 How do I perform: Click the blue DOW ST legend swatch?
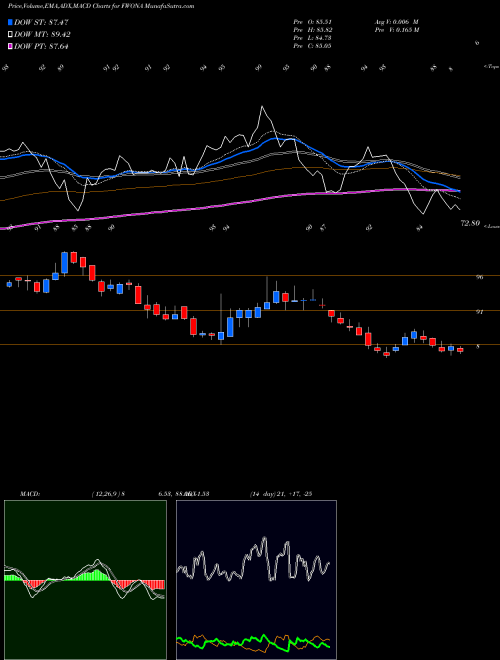coord(10,22)
